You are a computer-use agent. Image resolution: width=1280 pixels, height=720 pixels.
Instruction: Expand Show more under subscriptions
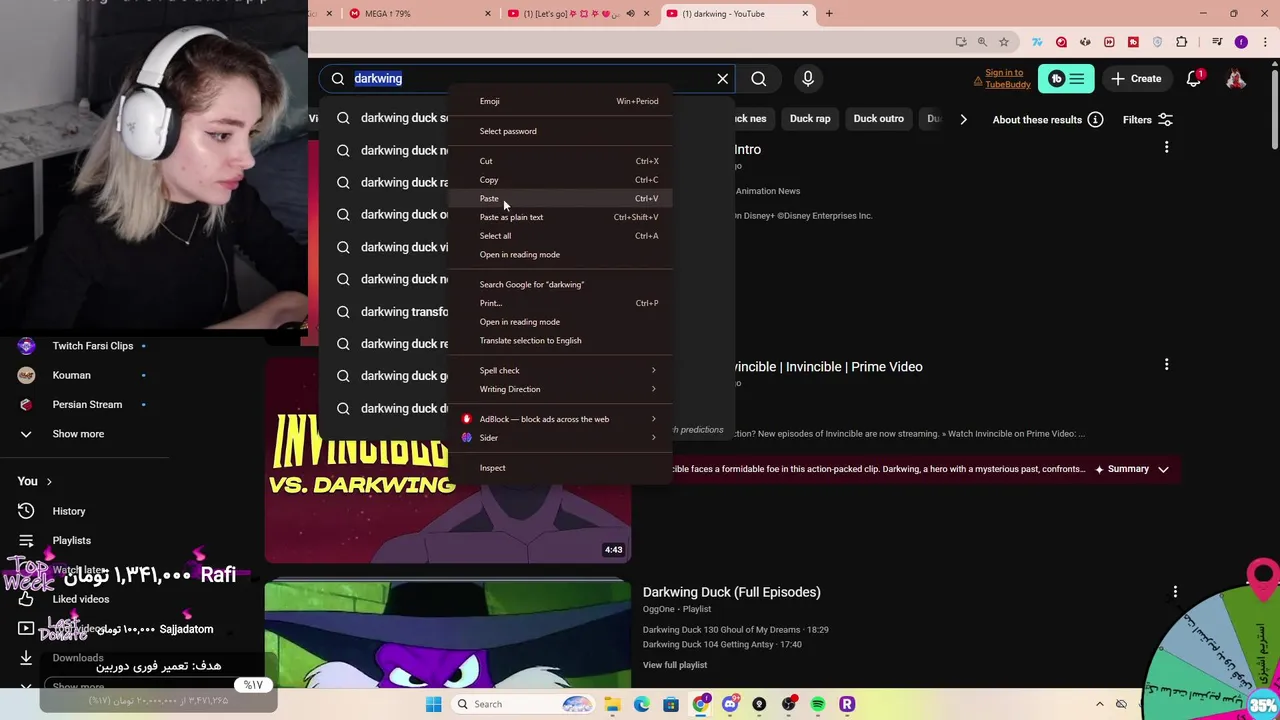click(78, 434)
